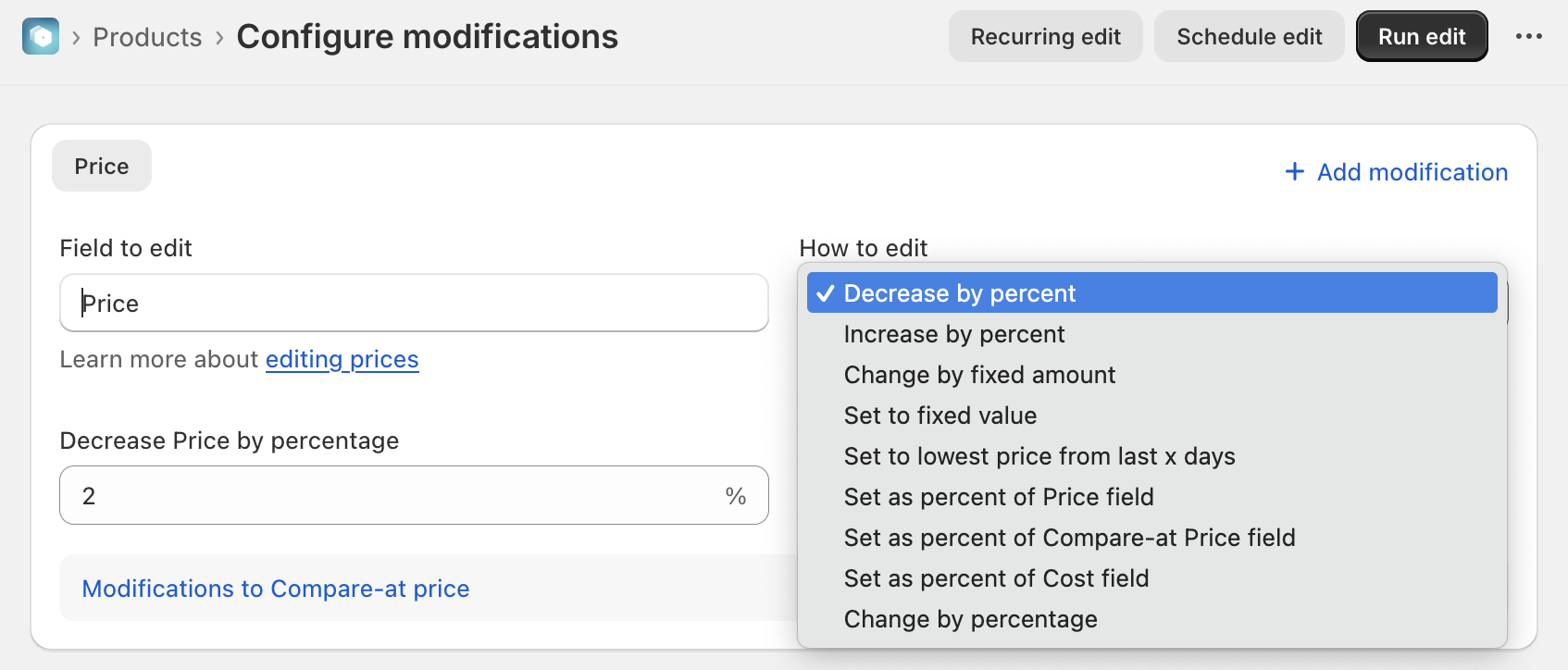Choose Decrease by percent option
Image resolution: width=1568 pixels, height=670 pixels.
coord(959,293)
